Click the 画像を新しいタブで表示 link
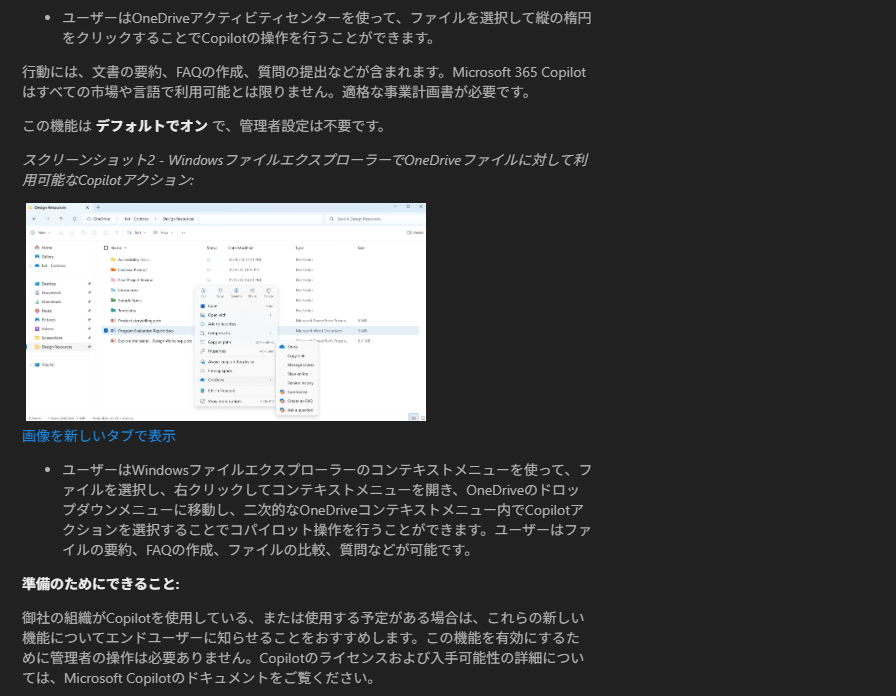 [99, 435]
